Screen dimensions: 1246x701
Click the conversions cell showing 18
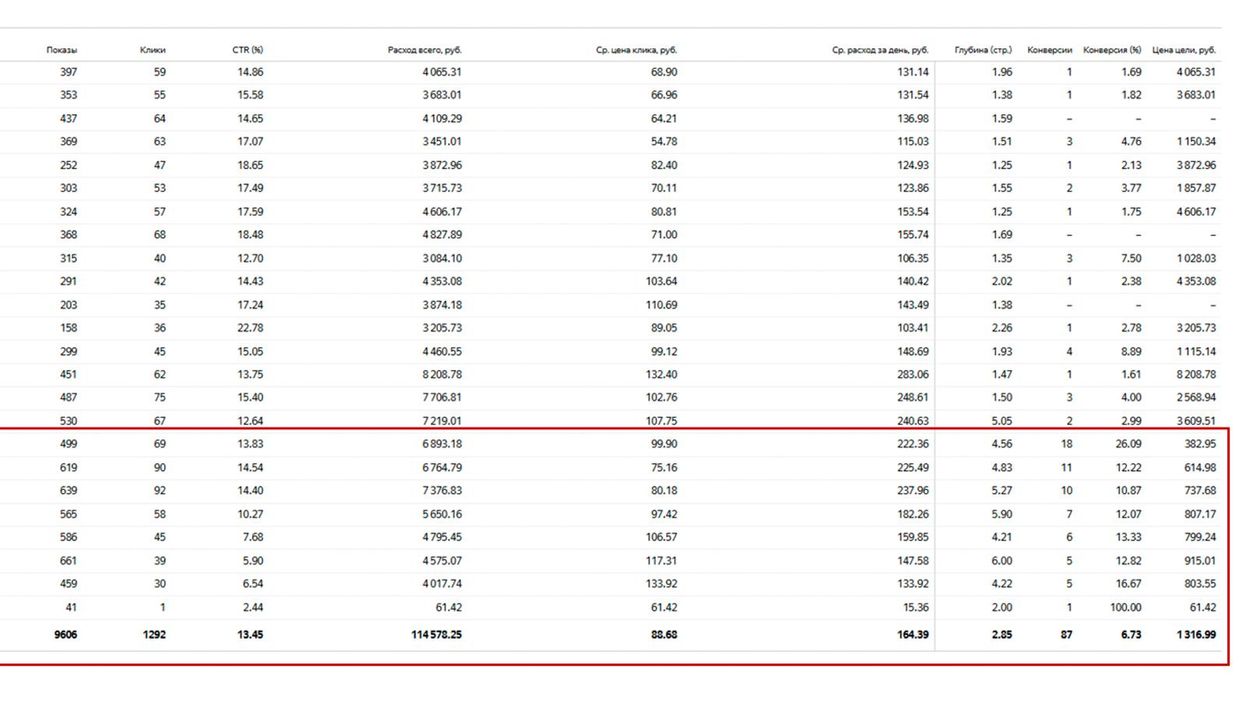[1066, 444]
